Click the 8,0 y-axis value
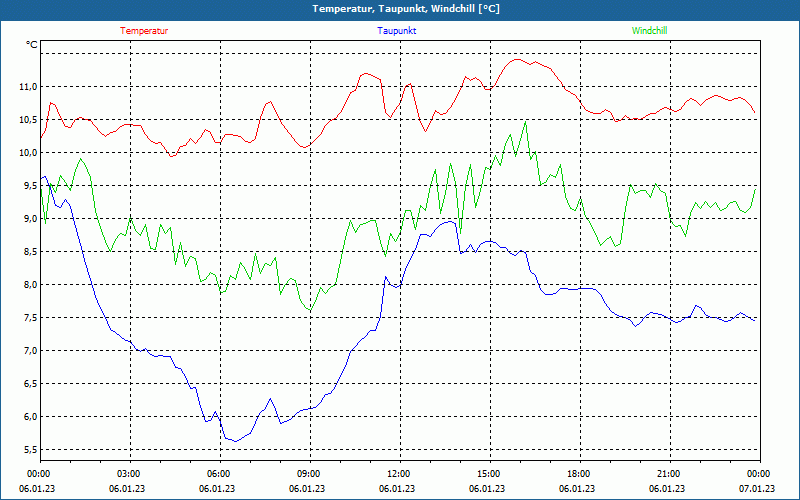The height and width of the screenshot is (500, 800). tap(30, 285)
